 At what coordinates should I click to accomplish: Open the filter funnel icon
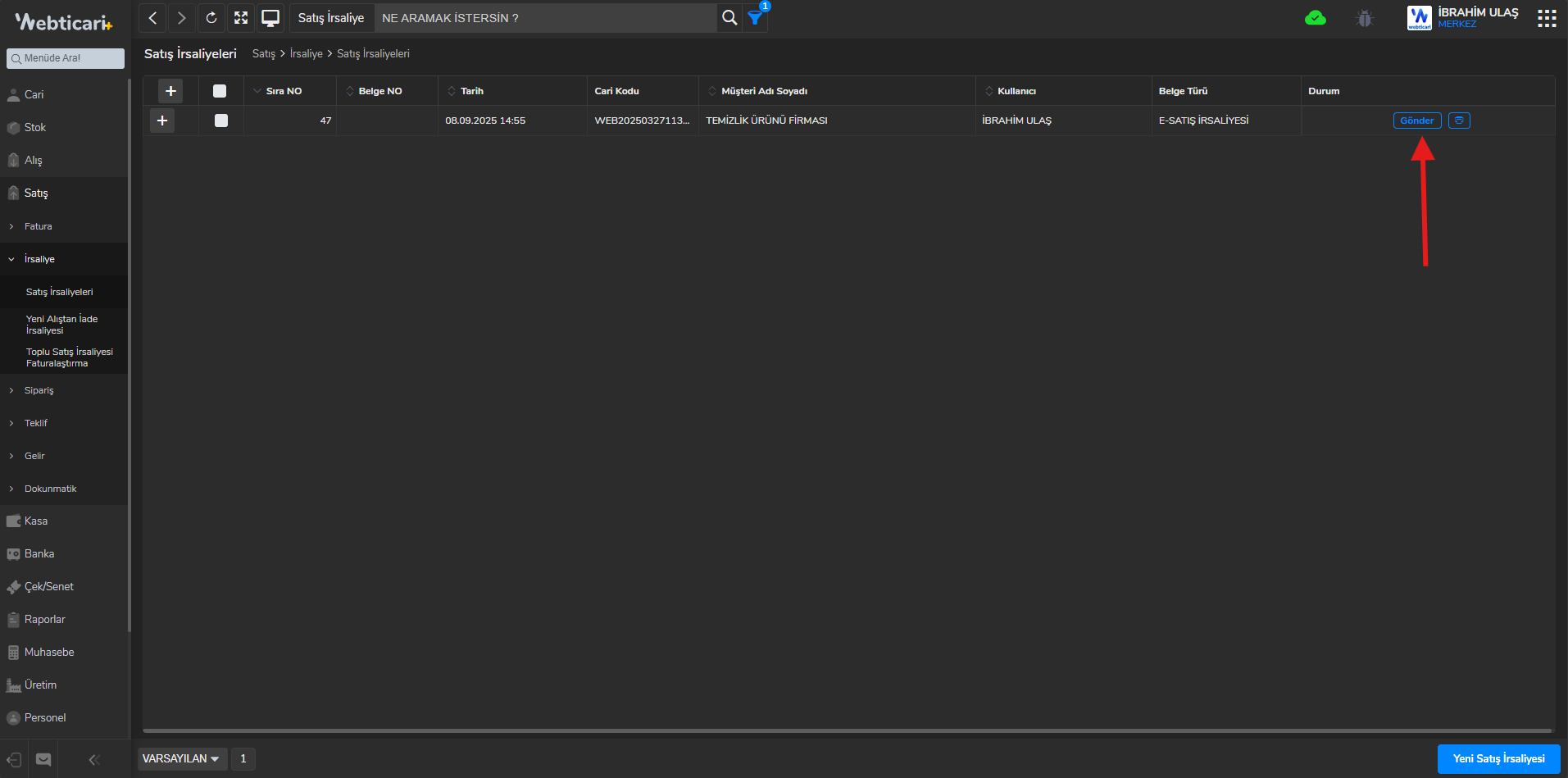[x=755, y=18]
